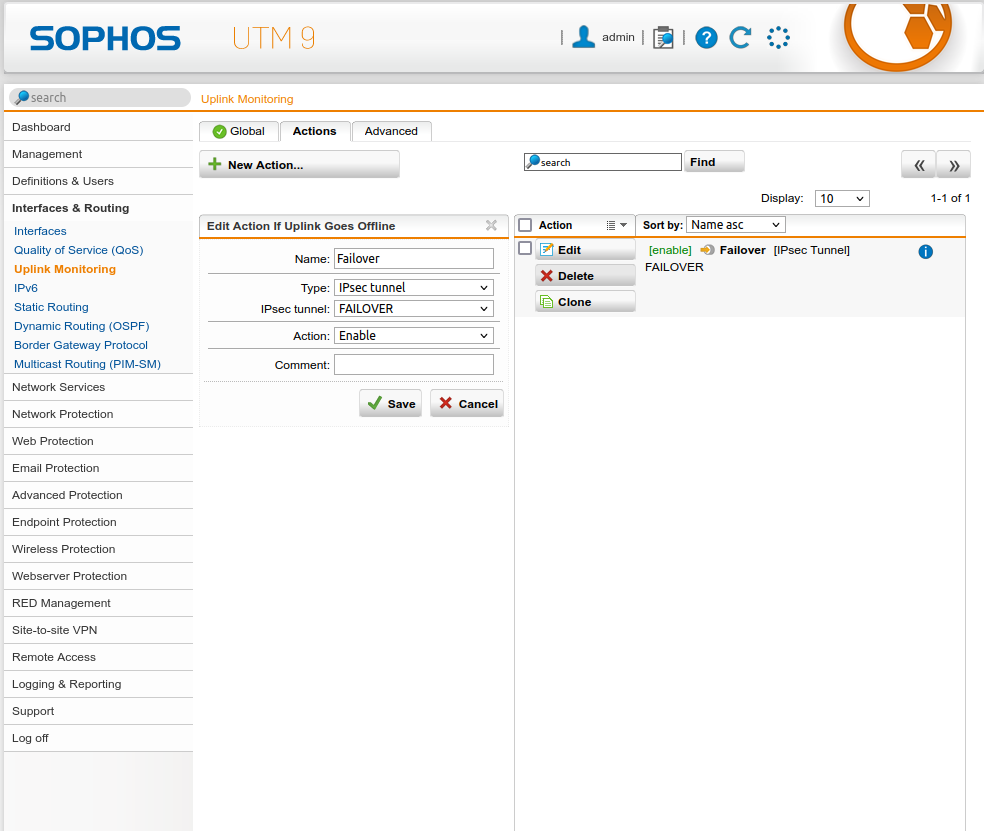The height and width of the screenshot is (831, 984).
Task: Open the help question mark icon
Action: pos(706,38)
